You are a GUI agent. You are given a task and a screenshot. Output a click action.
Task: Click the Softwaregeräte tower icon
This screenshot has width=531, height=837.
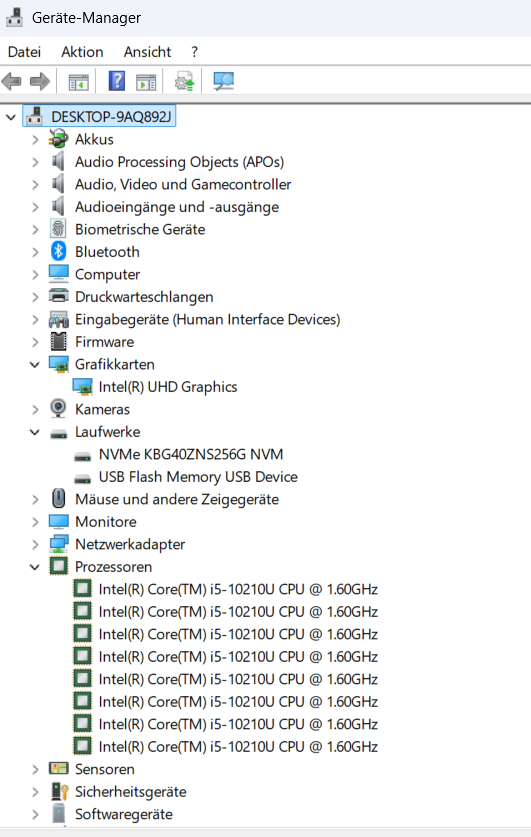[x=58, y=814]
